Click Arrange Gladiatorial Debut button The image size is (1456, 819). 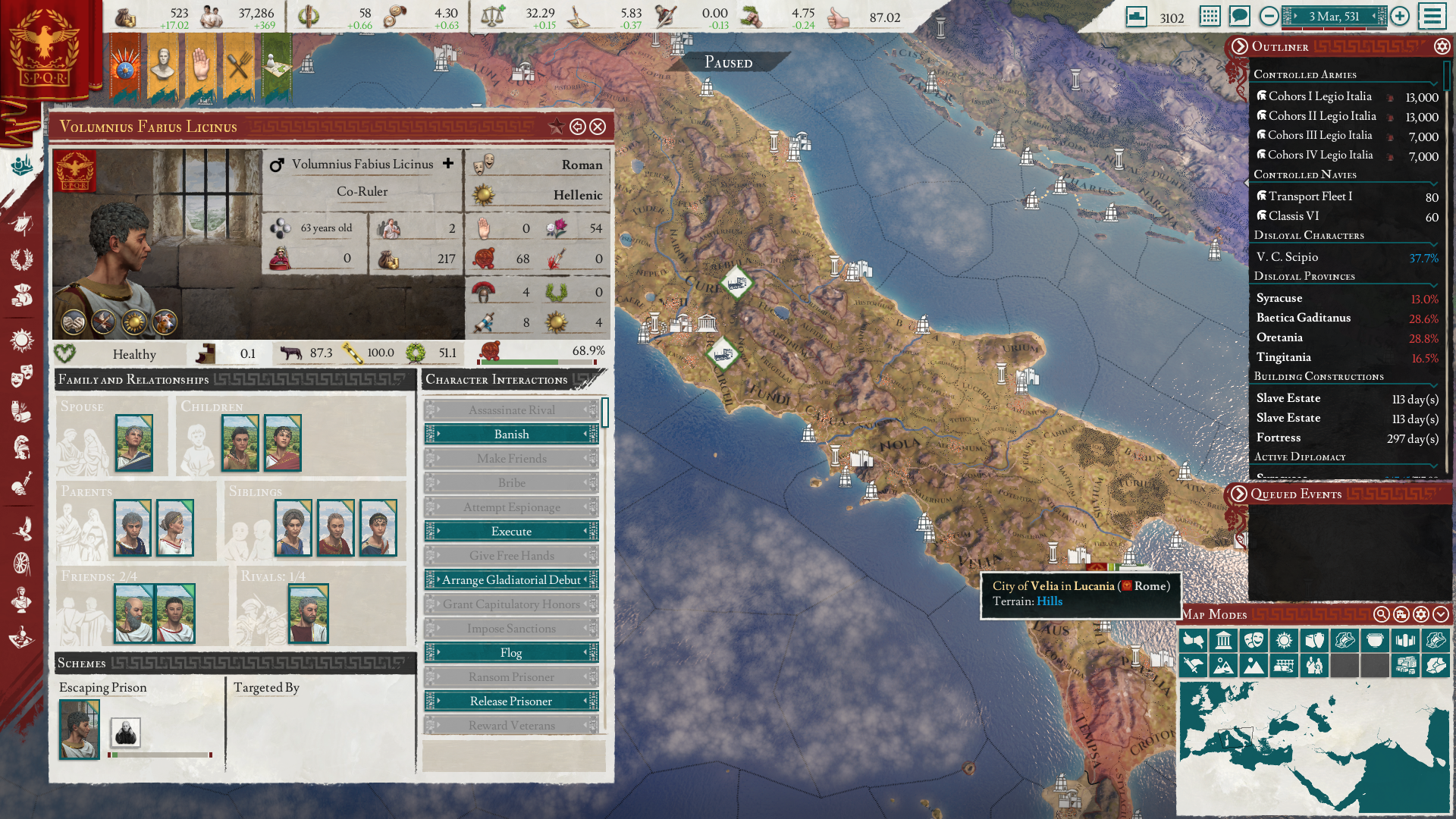511,580
